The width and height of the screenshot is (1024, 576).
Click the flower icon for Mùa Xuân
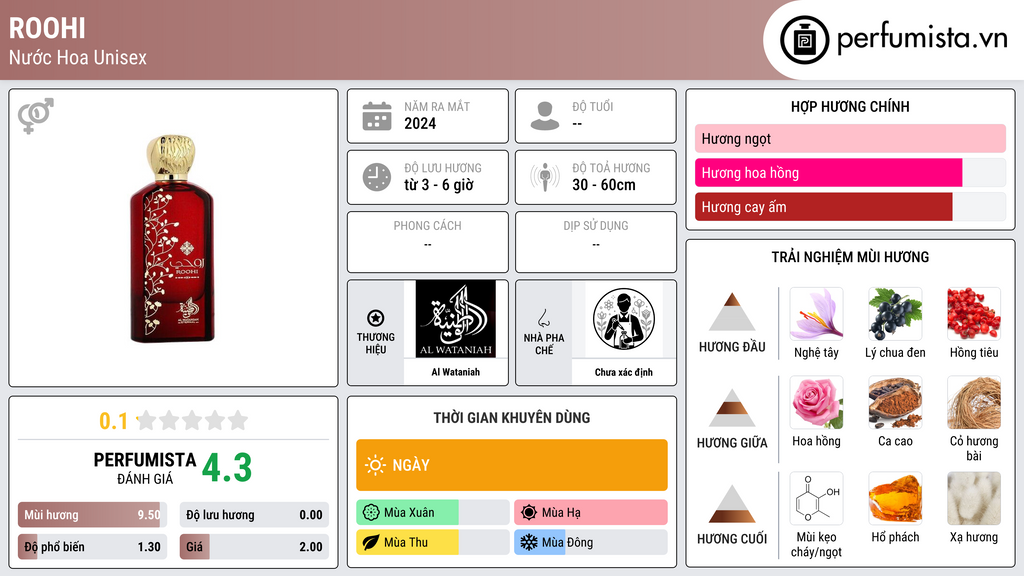371,513
